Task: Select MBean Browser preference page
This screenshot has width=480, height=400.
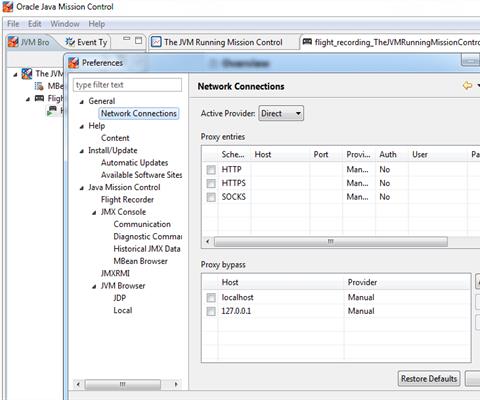Action: 140,261
